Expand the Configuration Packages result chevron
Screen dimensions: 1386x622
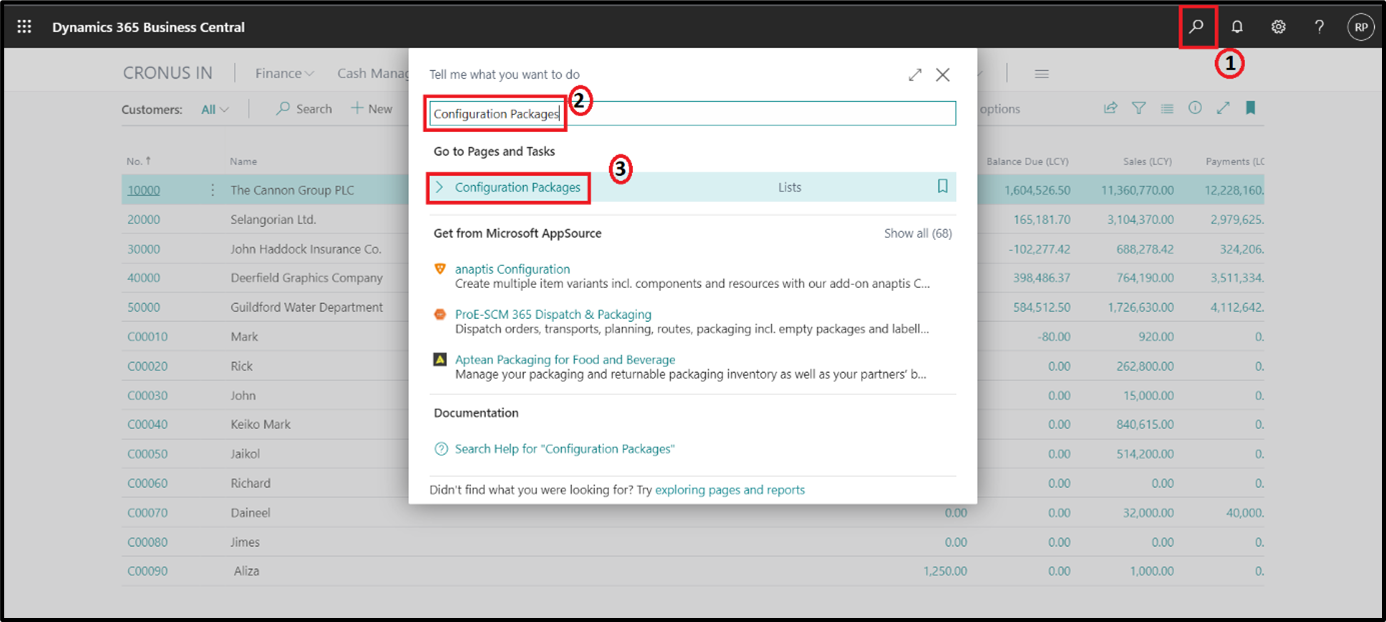point(439,187)
